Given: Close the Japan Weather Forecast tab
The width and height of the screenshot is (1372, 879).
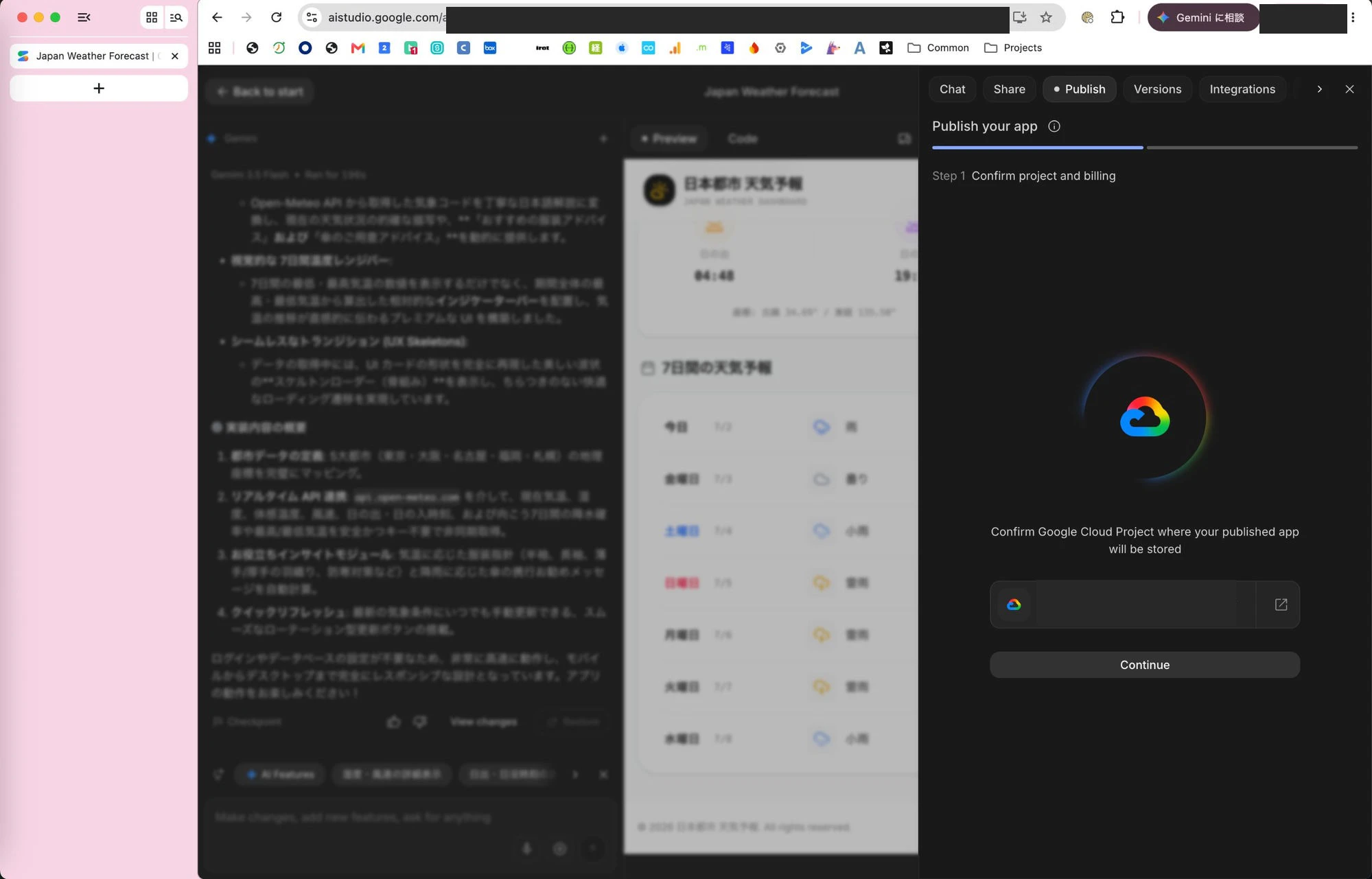Looking at the screenshot, I should pos(175,56).
